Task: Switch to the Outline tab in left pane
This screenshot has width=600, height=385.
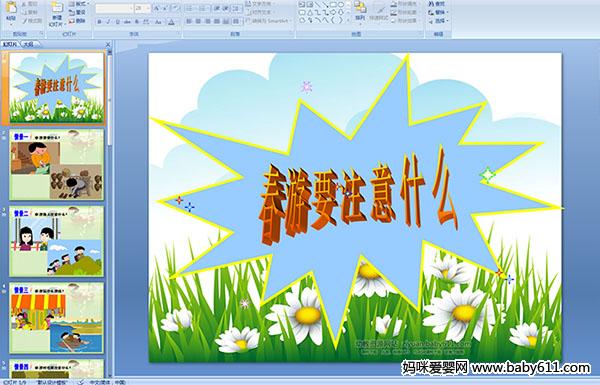Action: (x=28, y=44)
